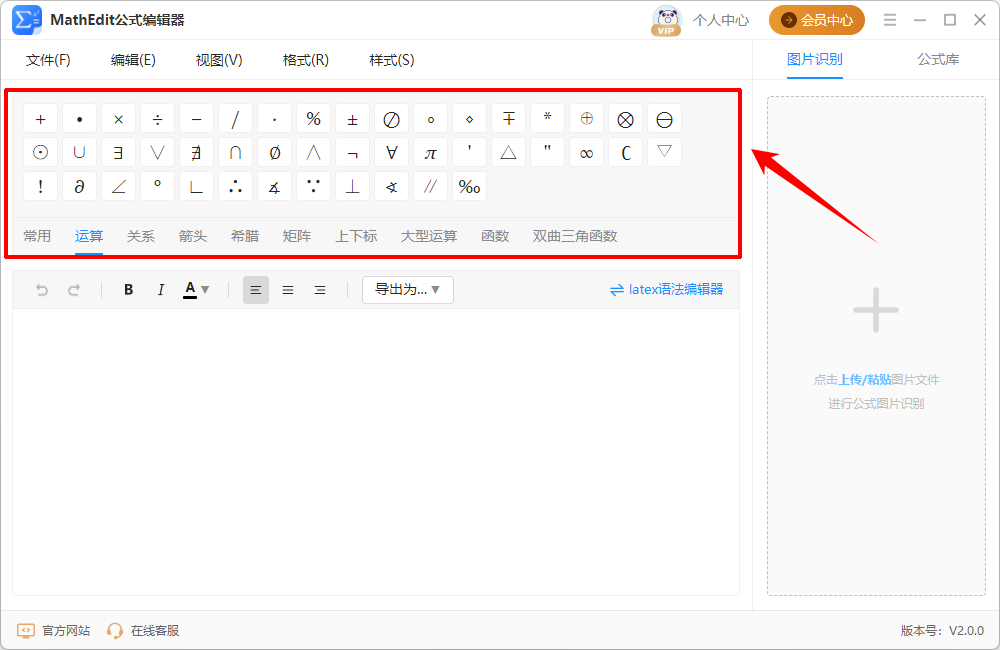Screen dimensions: 1000x650
Task: Click the undo arrow
Action: point(42,290)
